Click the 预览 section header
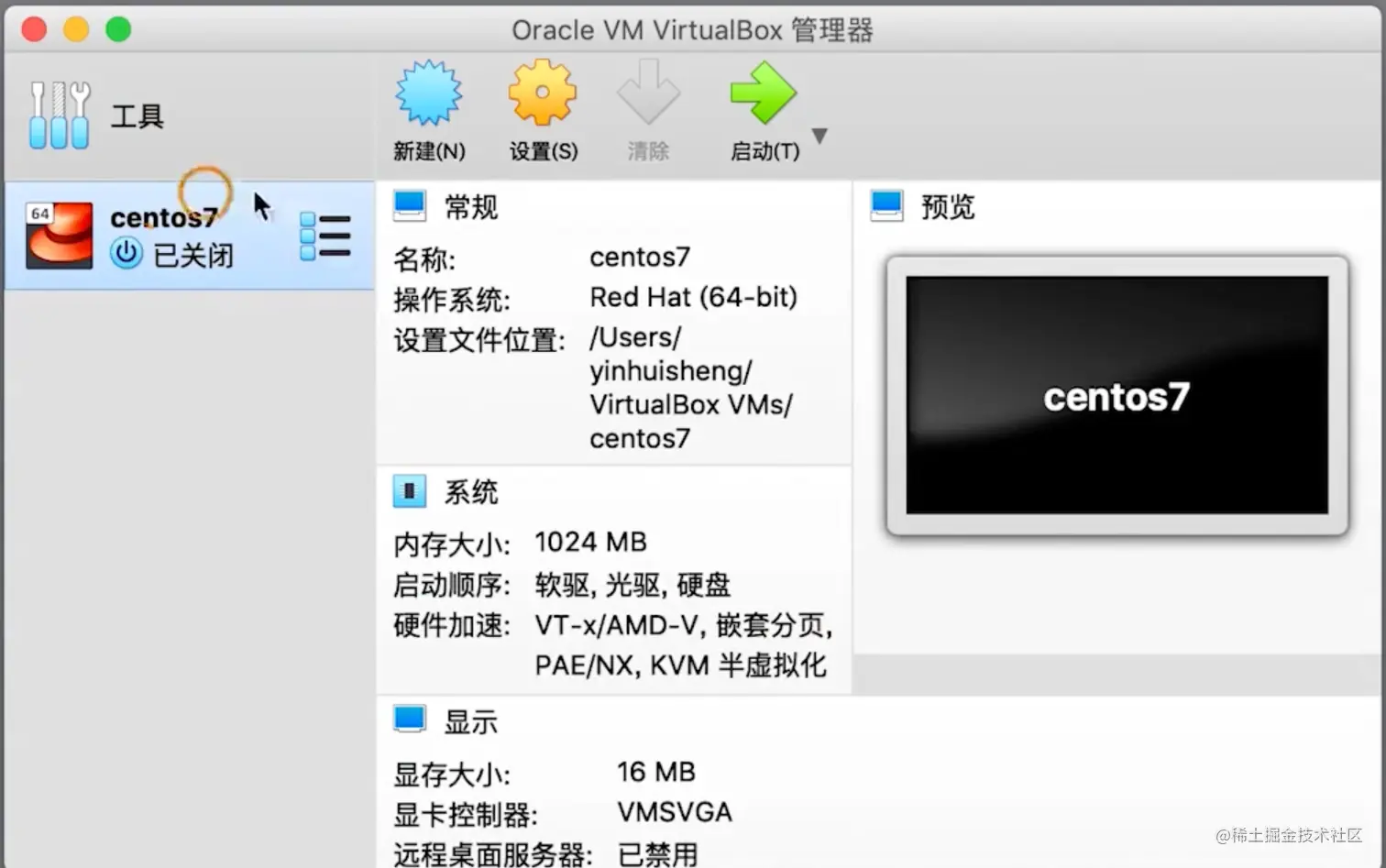The image size is (1386, 868). tap(948, 207)
